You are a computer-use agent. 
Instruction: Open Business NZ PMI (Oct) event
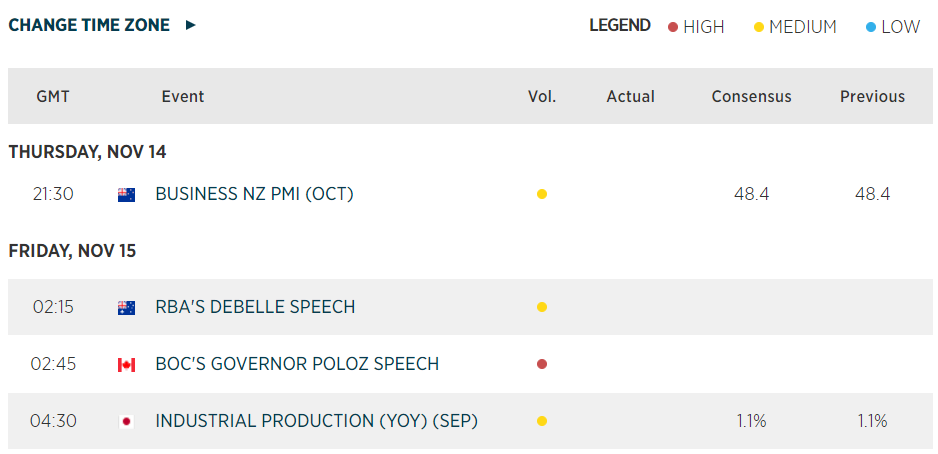(254, 194)
